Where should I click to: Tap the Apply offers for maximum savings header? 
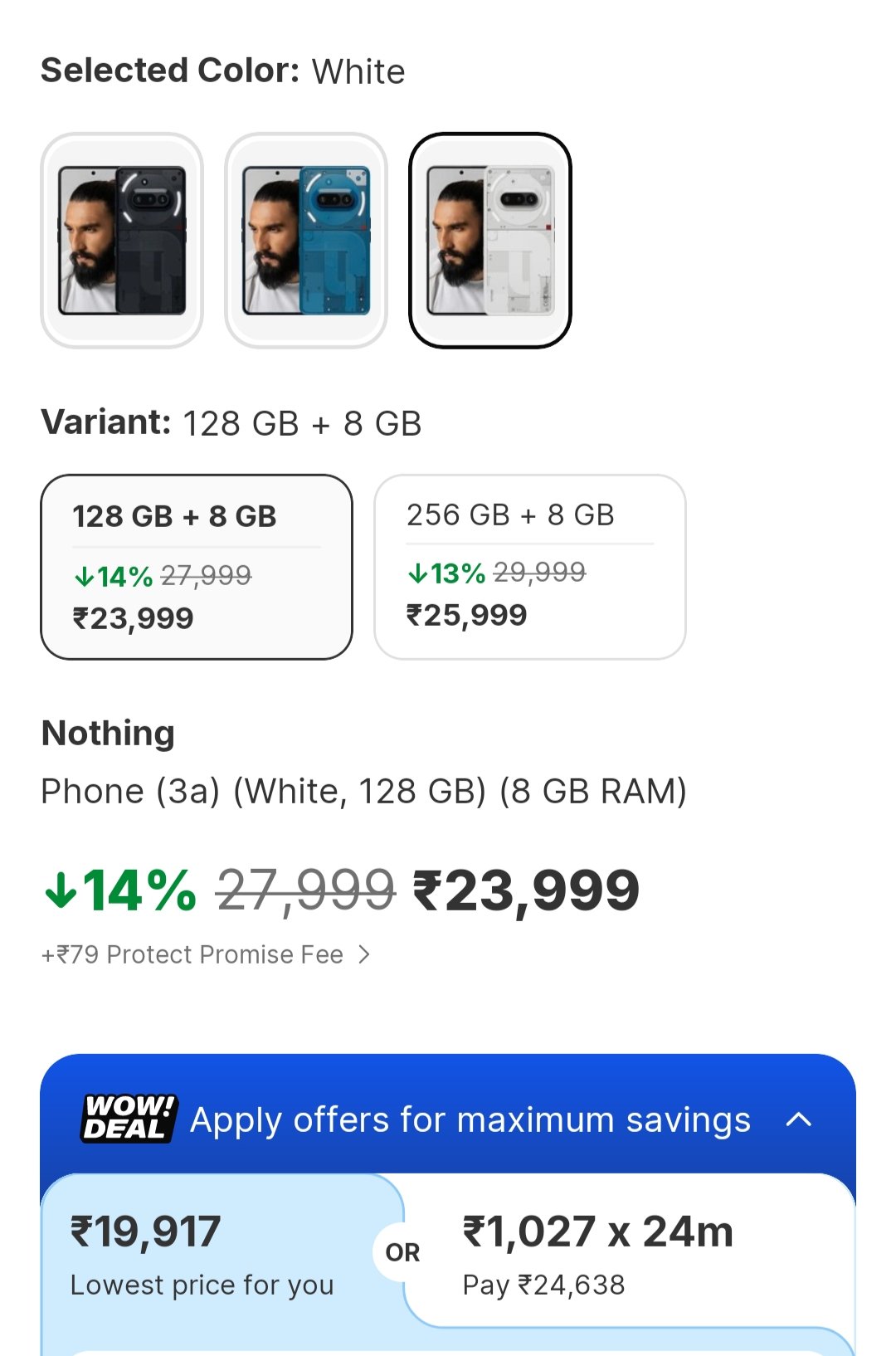(470, 1120)
